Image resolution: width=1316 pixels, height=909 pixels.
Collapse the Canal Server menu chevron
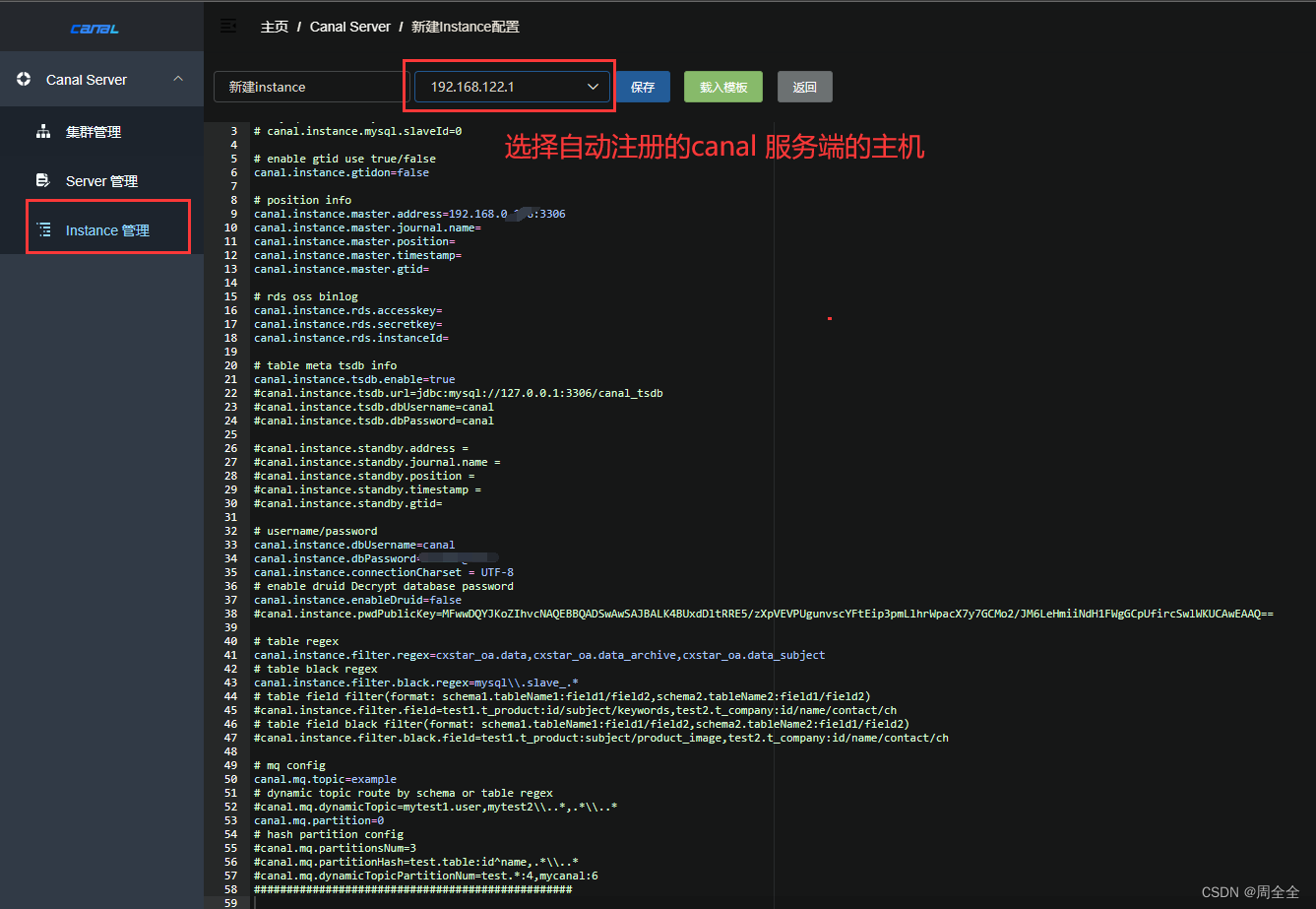178,79
